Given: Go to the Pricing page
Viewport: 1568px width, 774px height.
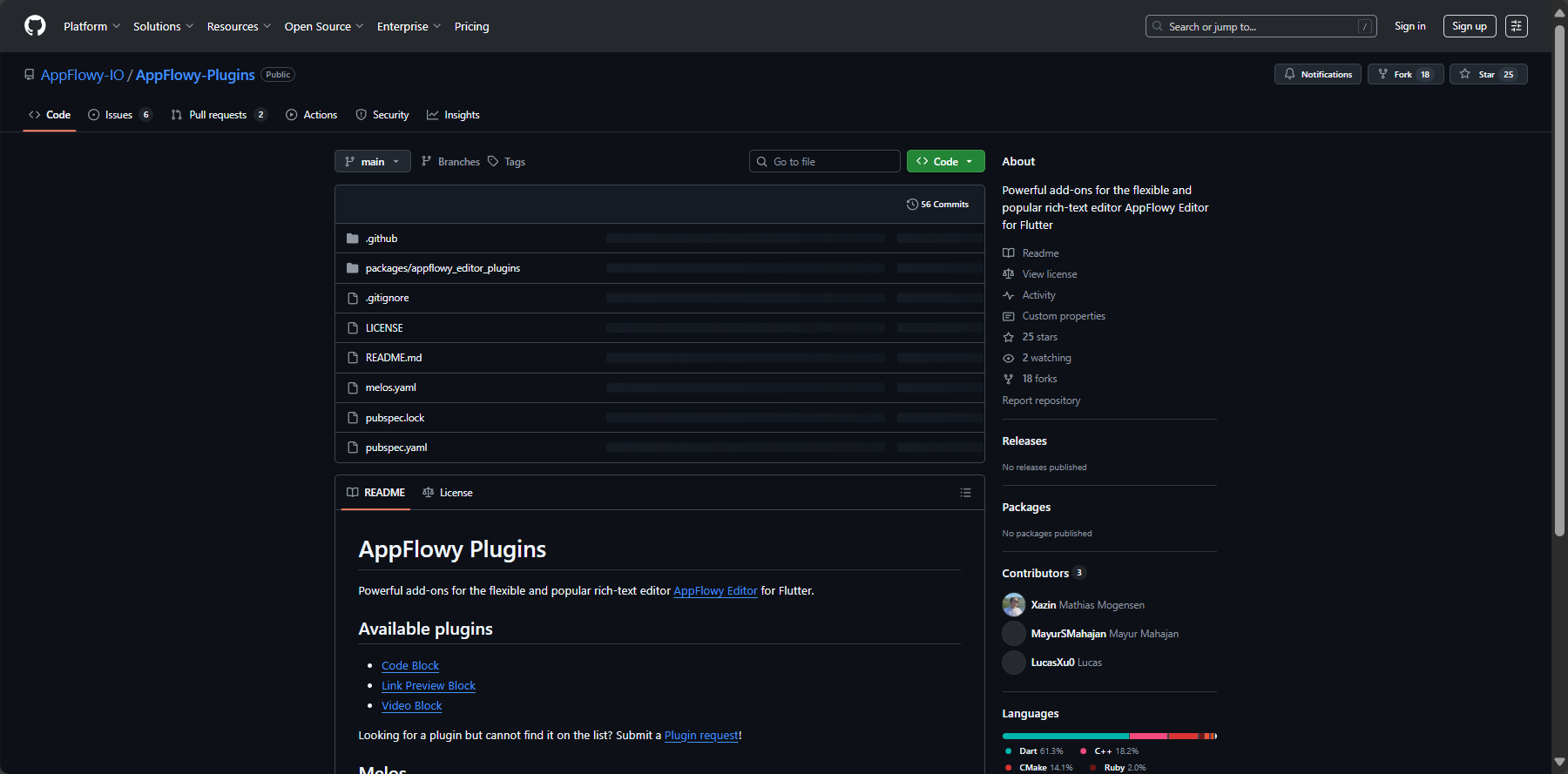Looking at the screenshot, I should coord(471,26).
